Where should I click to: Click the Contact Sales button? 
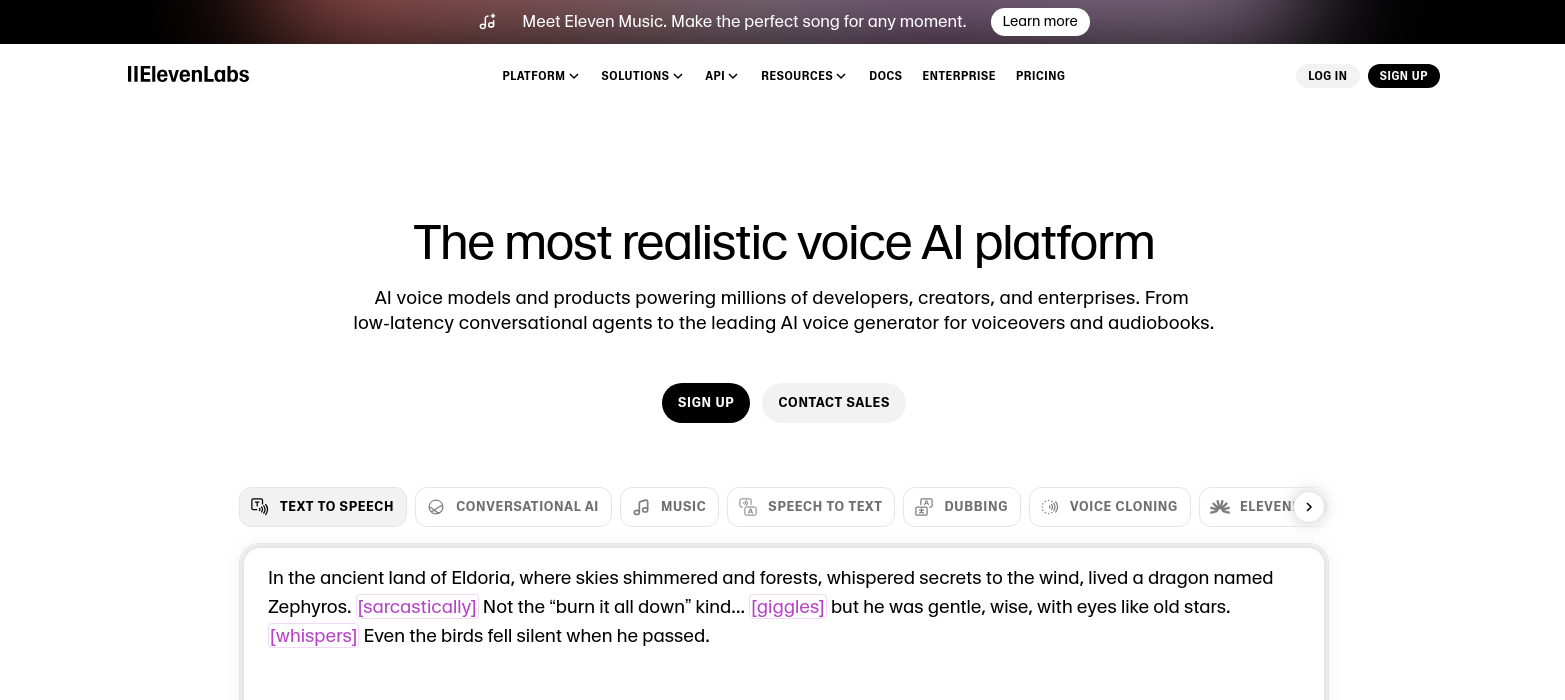point(834,403)
